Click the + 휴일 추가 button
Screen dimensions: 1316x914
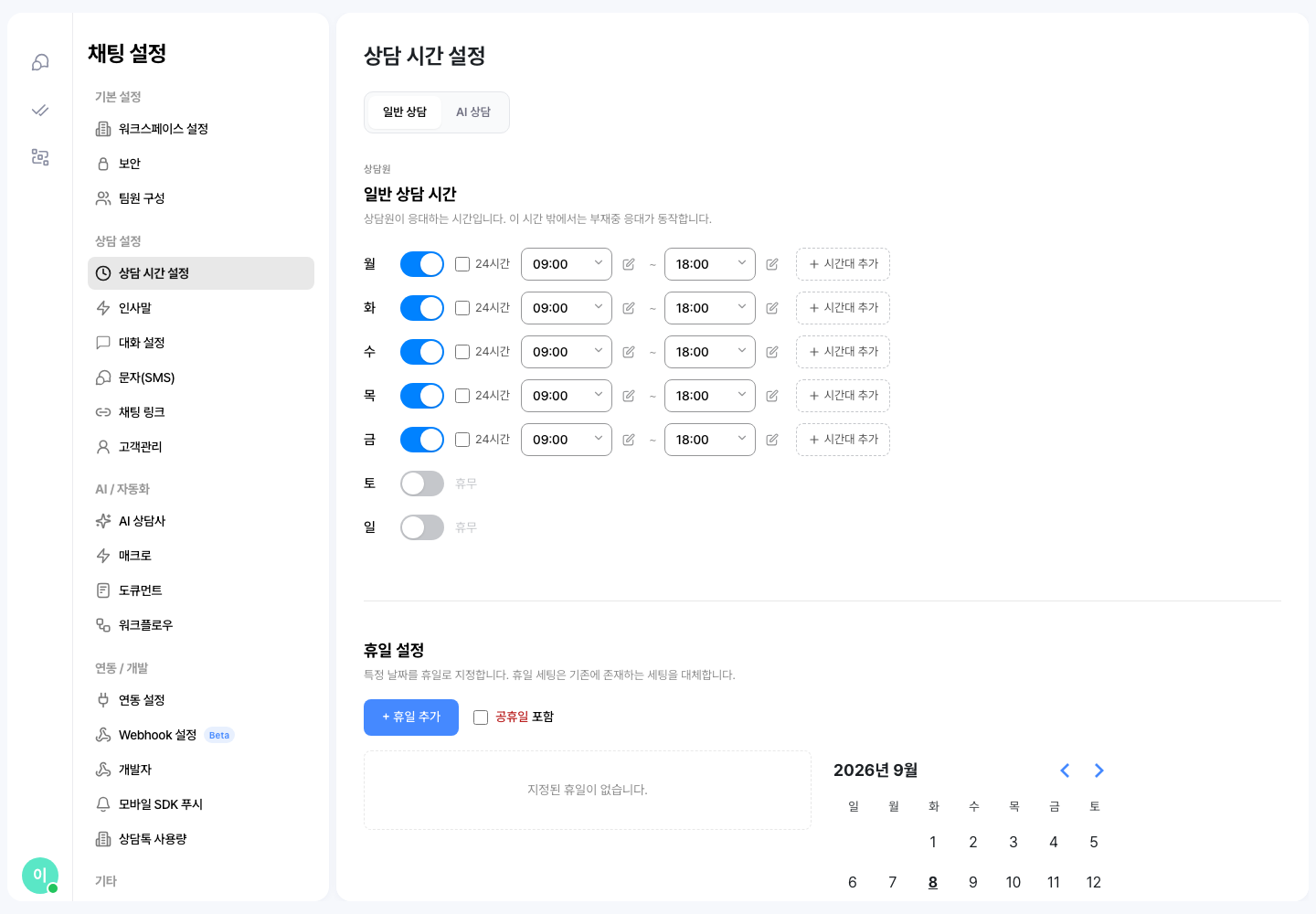pos(411,717)
